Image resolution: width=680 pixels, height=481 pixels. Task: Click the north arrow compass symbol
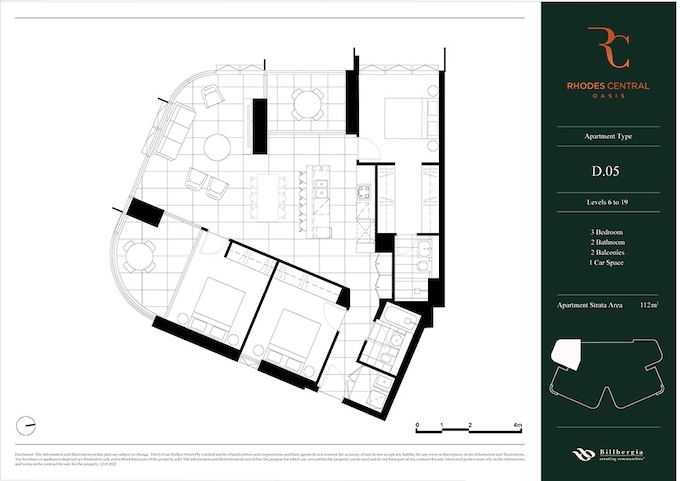31,422
